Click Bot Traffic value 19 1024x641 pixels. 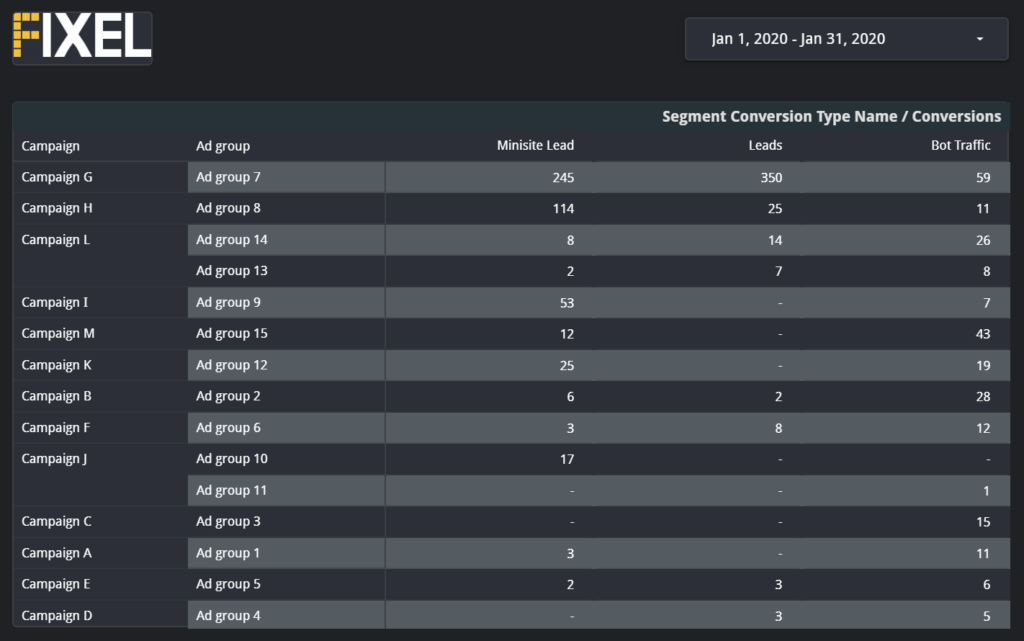pyautogui.click(x=983, y=366)
